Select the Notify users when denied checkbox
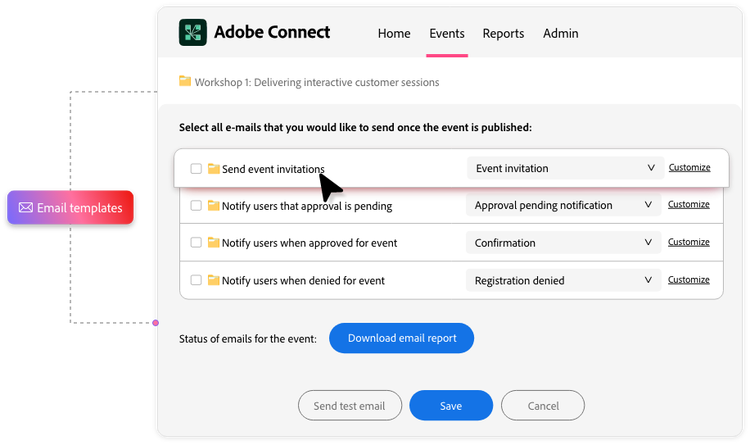Screen dimensions: 750x445 click(196, 281)
